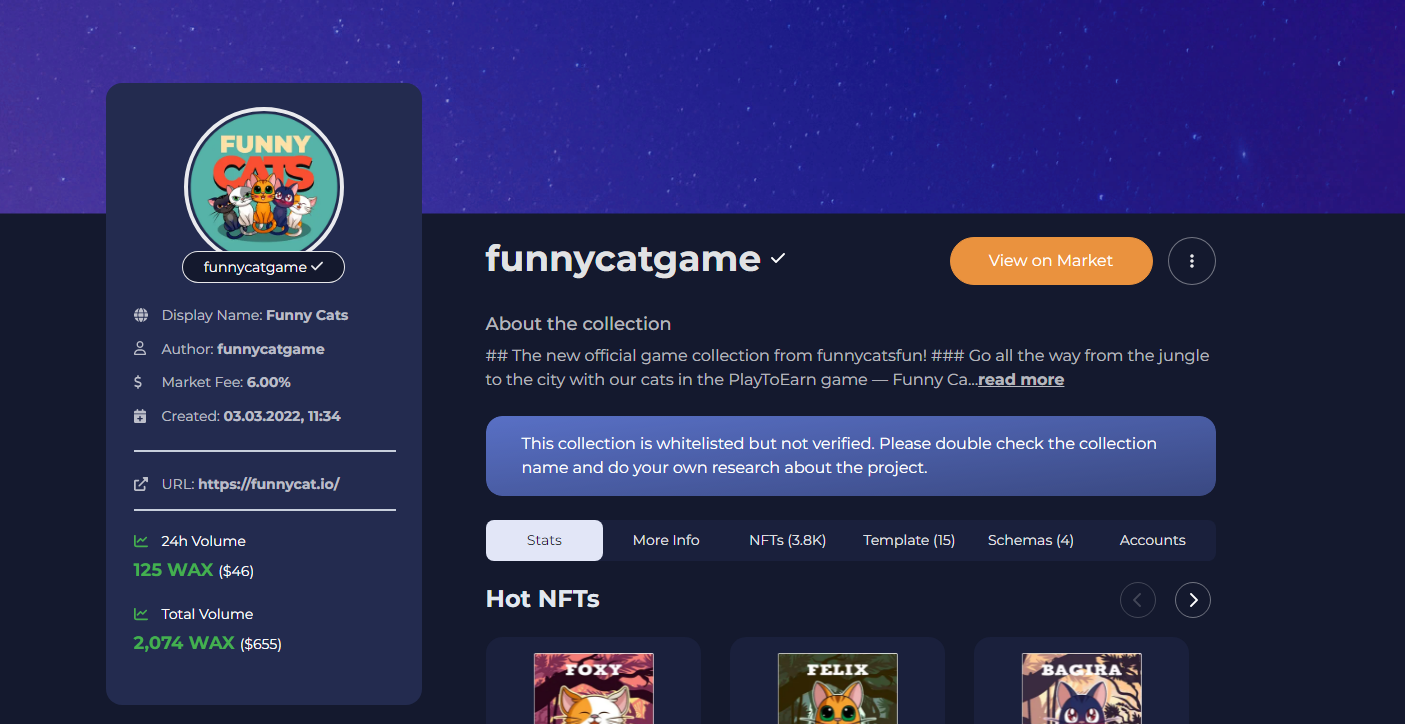
Task: Click the created date 03.03.2022, 11:34
Action: [282, 416]
